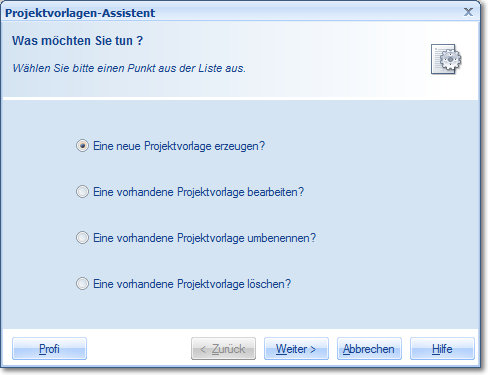Click label text 'Eine vorhandene Projektvorlage umbenennen?'
Image resolution: width=488 pixels, height=375 pixels.
click(204, 238)
